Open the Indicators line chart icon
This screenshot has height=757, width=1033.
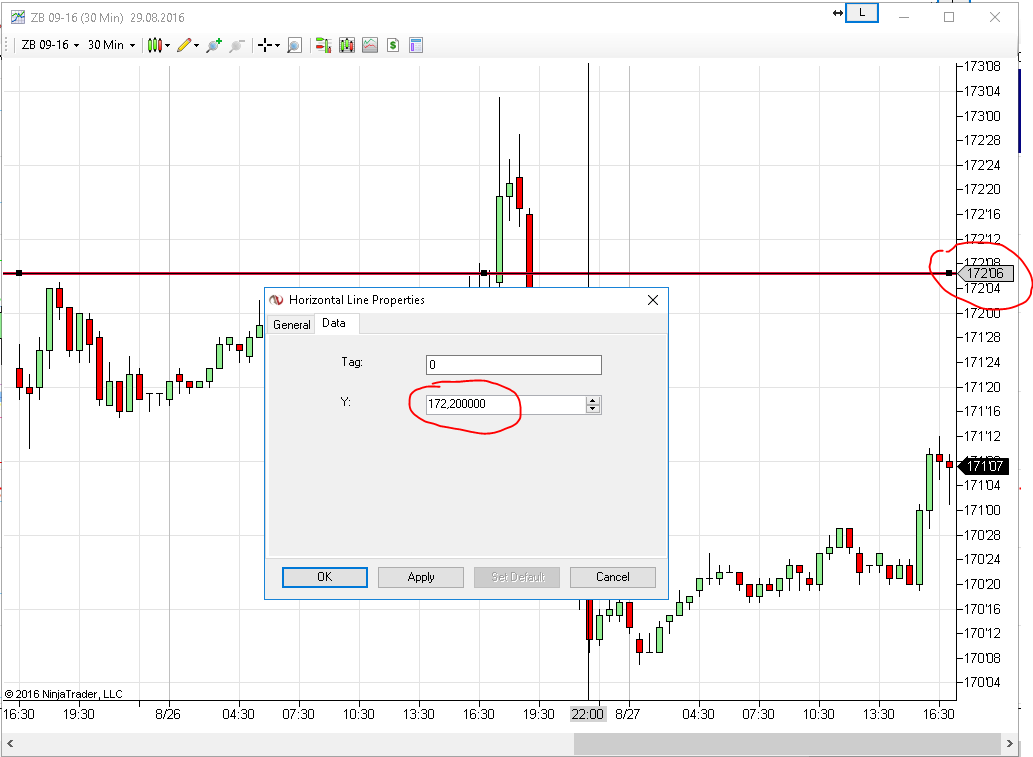[x=370, y=45]
